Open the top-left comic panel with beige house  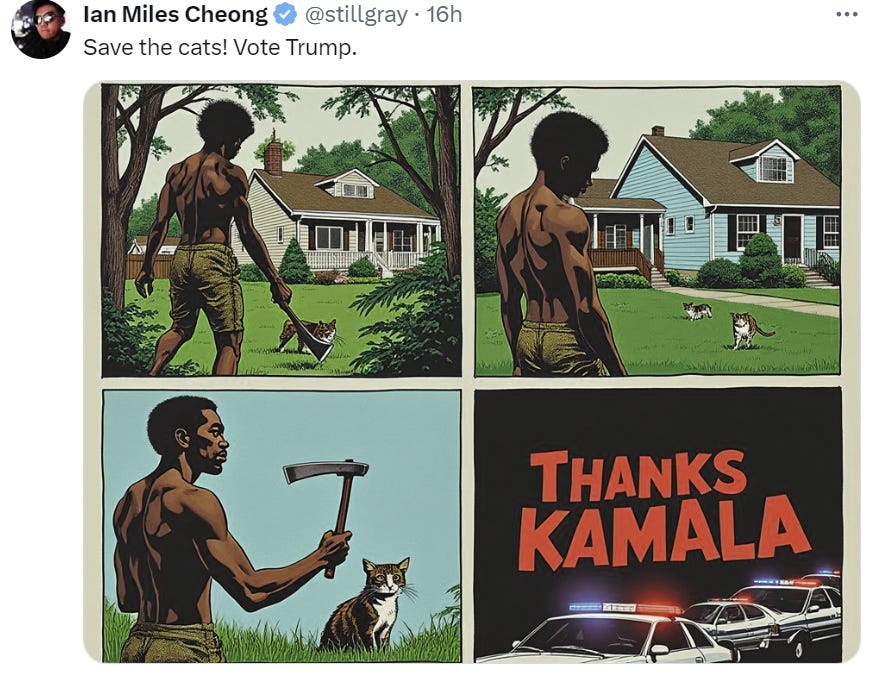pos(281,231)
